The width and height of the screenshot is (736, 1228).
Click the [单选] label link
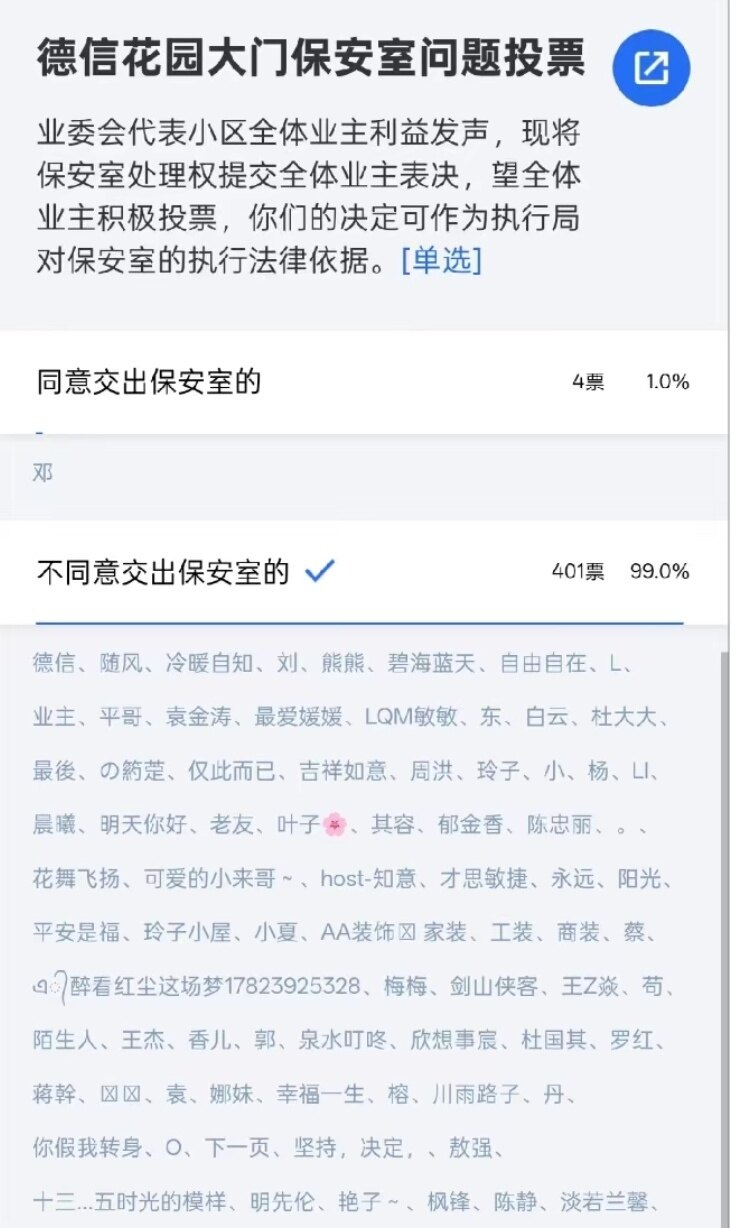pos(441,261)
